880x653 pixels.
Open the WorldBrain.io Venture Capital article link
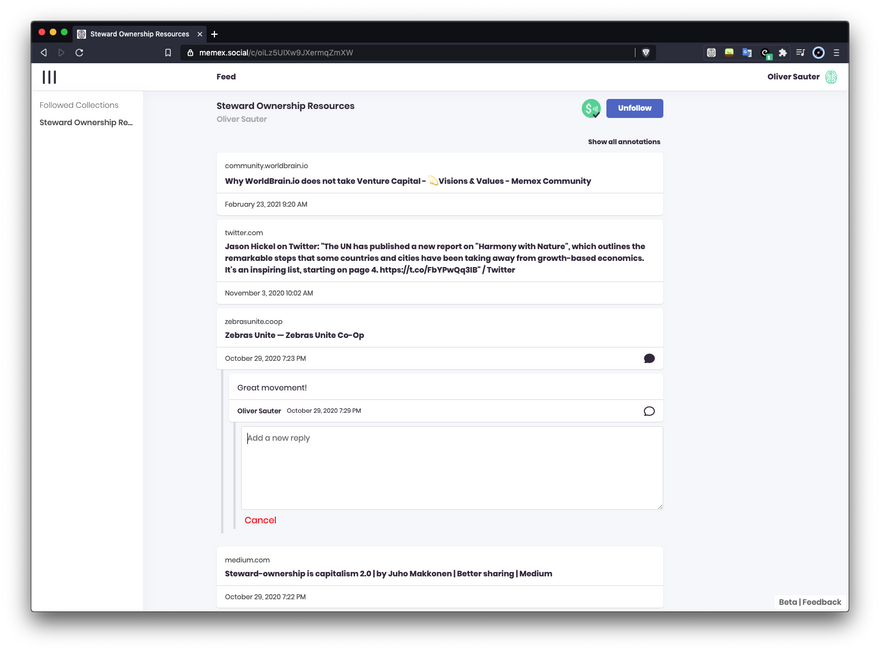point(407,181)
